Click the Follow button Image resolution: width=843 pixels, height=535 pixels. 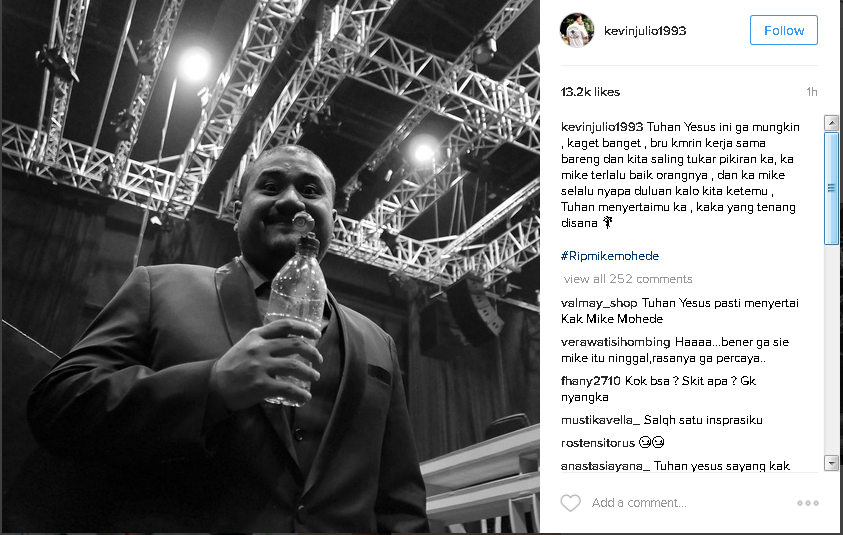click(x=784, y=30)
